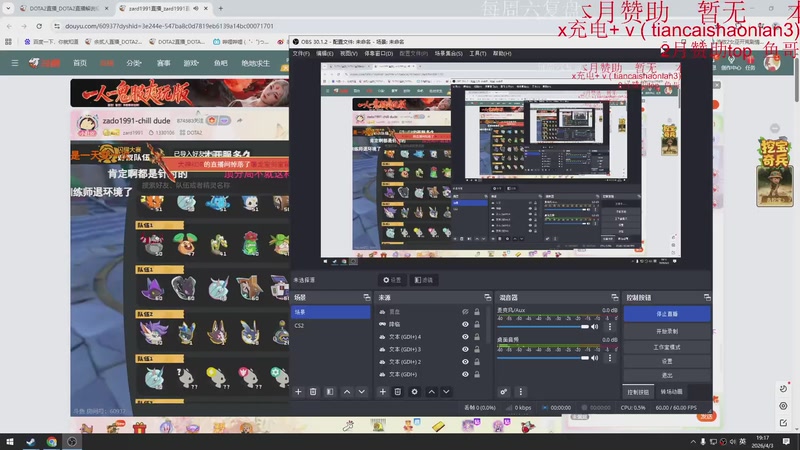Pop out the Sources dock panel
800x450 pixels.
point(487,297)
